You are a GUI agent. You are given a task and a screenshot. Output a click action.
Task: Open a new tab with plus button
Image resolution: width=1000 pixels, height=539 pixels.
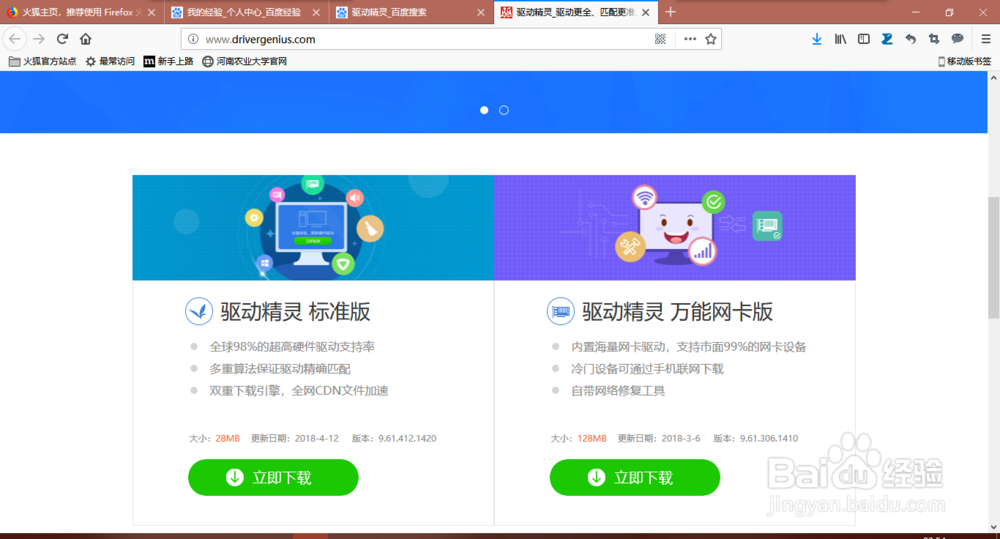click(x=670, y=12)
